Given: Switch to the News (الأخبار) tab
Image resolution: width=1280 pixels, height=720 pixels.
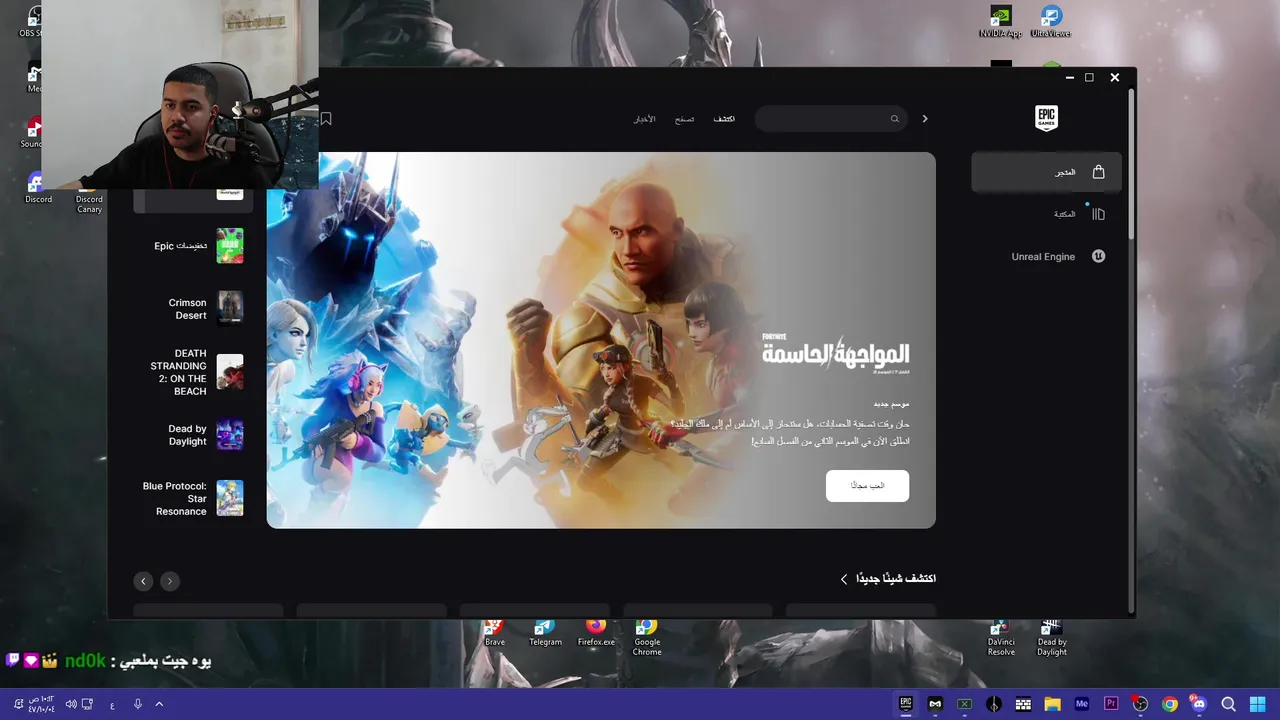Looking at the screenshot, I should point(644,119).
